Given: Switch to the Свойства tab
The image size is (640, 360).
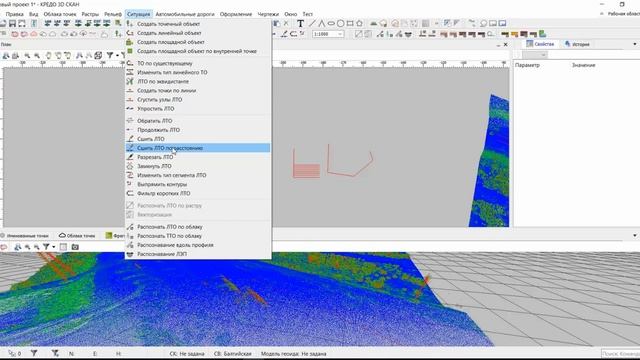Looking at the screenshot, I should click(x=540, y=44).
